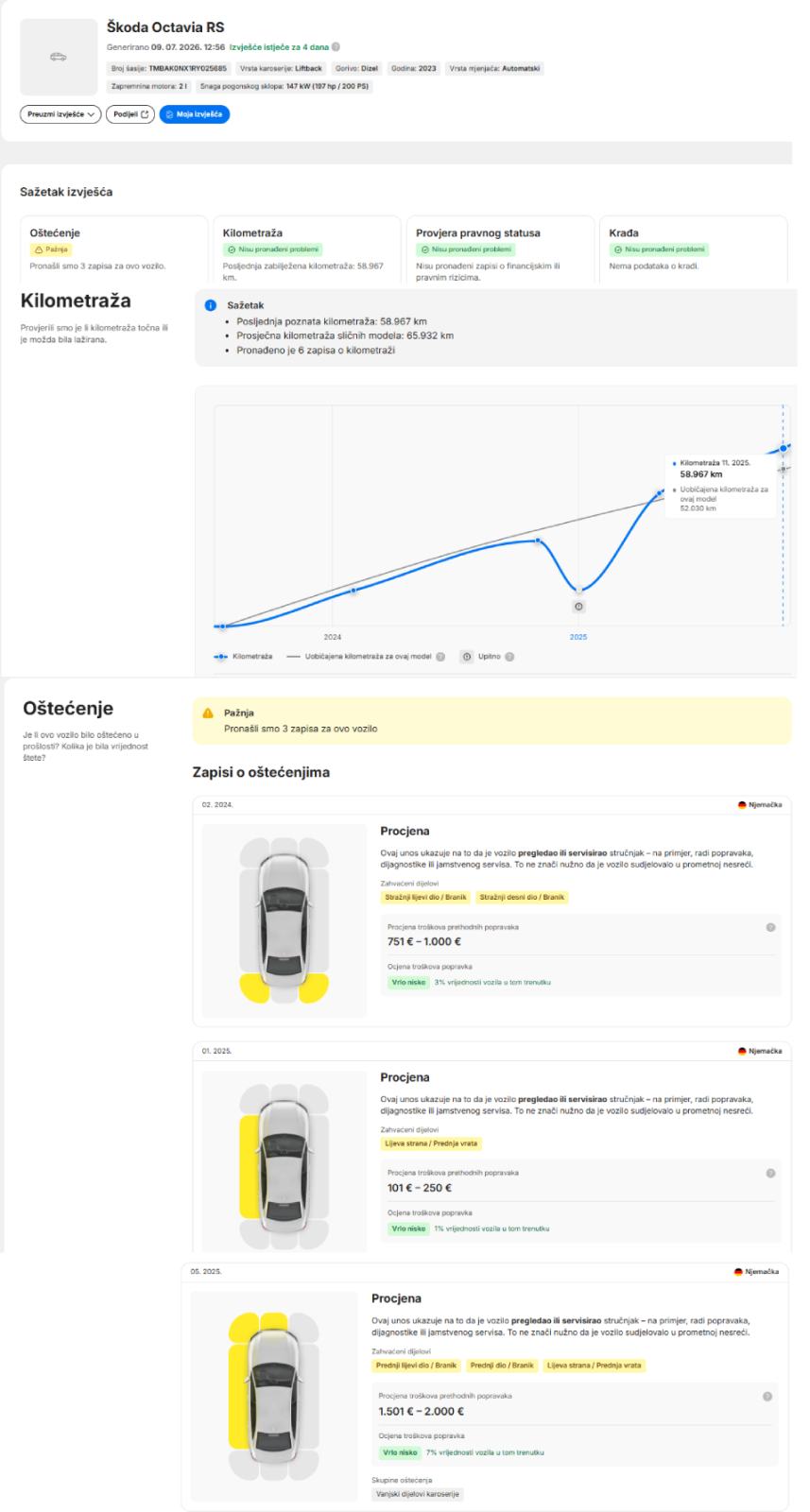
Task: Open the Preuzmi izvješće dropdown
Action: coord(60,114)
